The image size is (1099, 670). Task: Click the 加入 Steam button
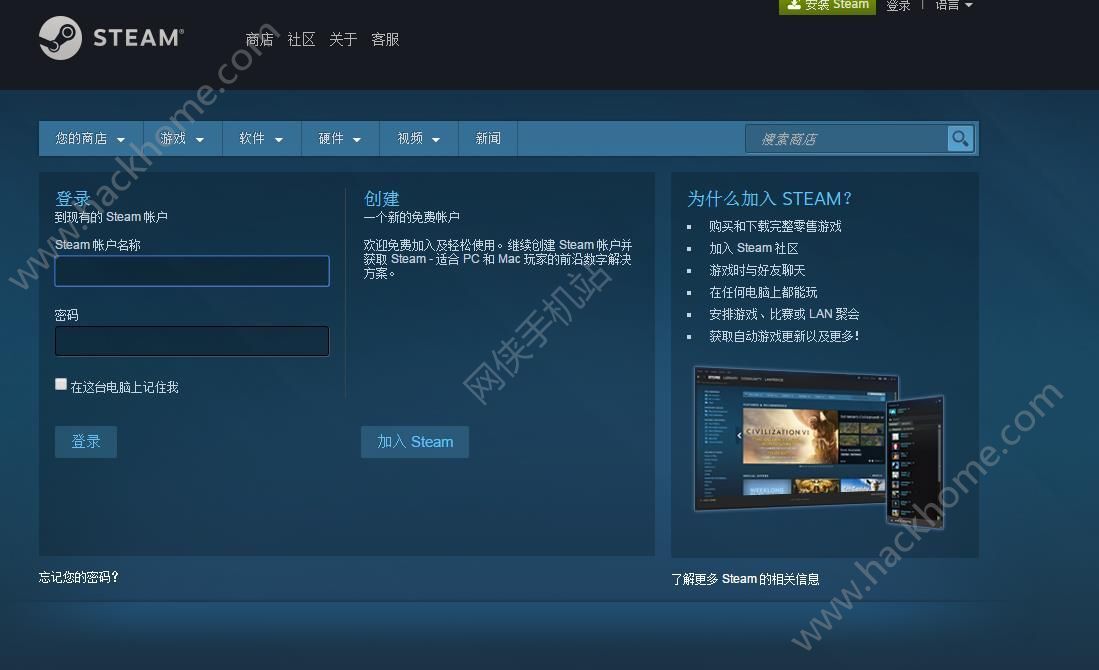[x=415, y=442]
